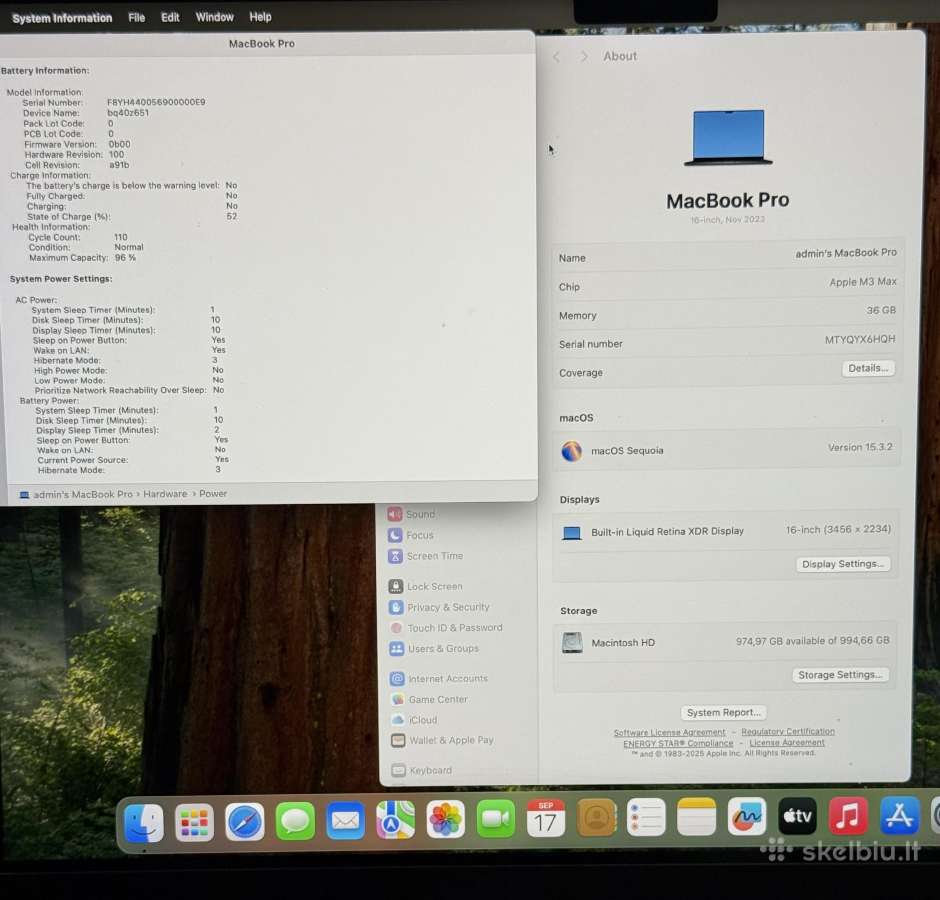
Task: Open Maps app in dock
Action: click(x=396, y=820)
